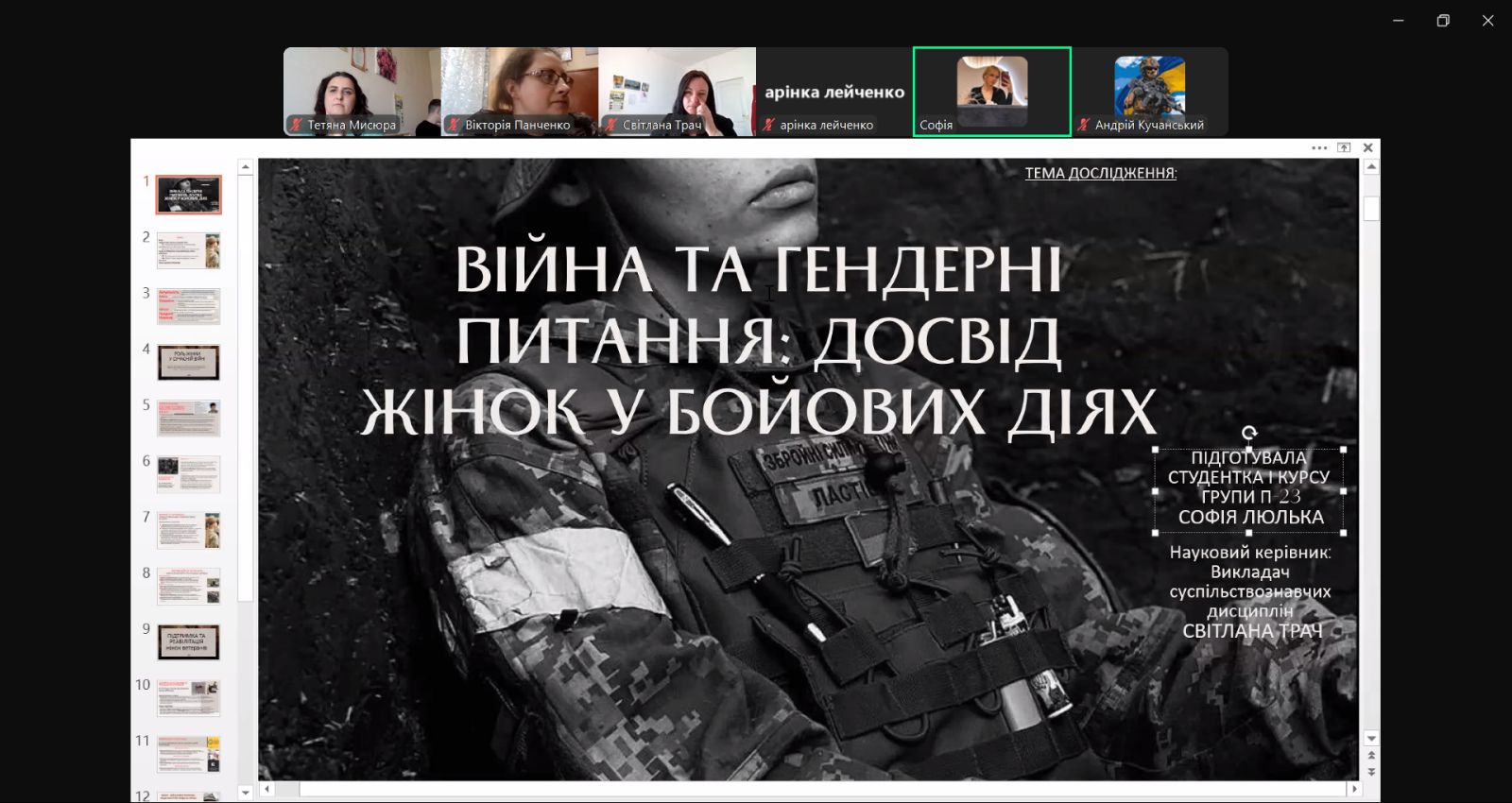Screen dimensions: 1512x803
Task: Select Софія's highlighted video tile
Action: 991,92
